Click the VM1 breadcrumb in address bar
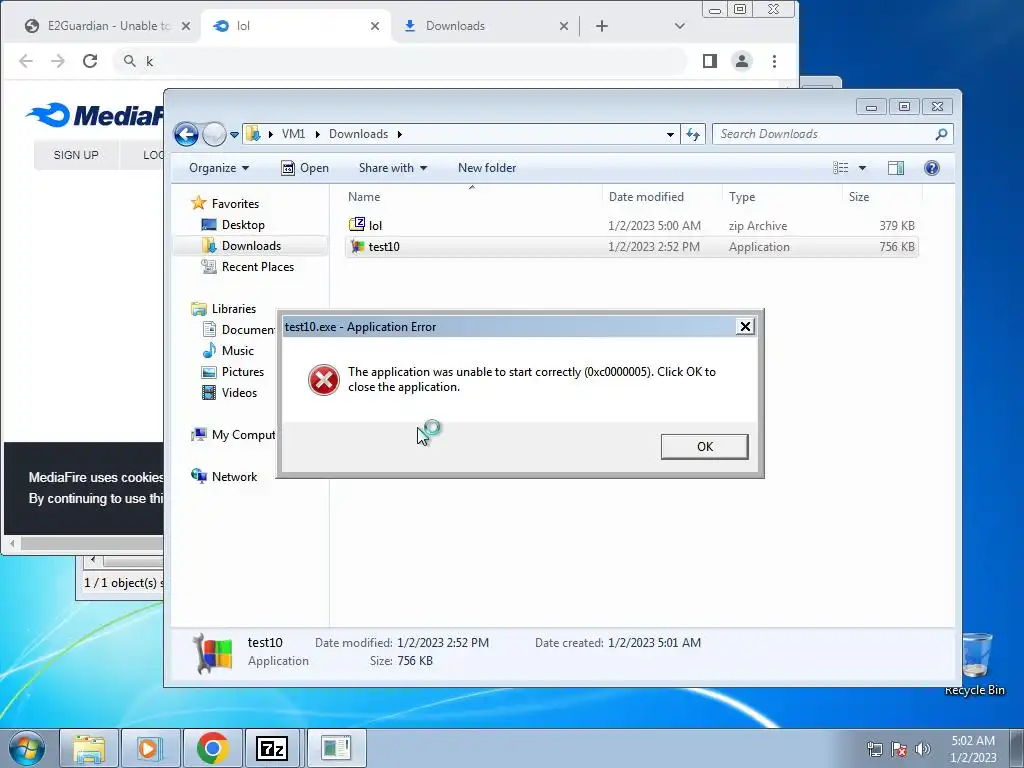 (293, 134)
